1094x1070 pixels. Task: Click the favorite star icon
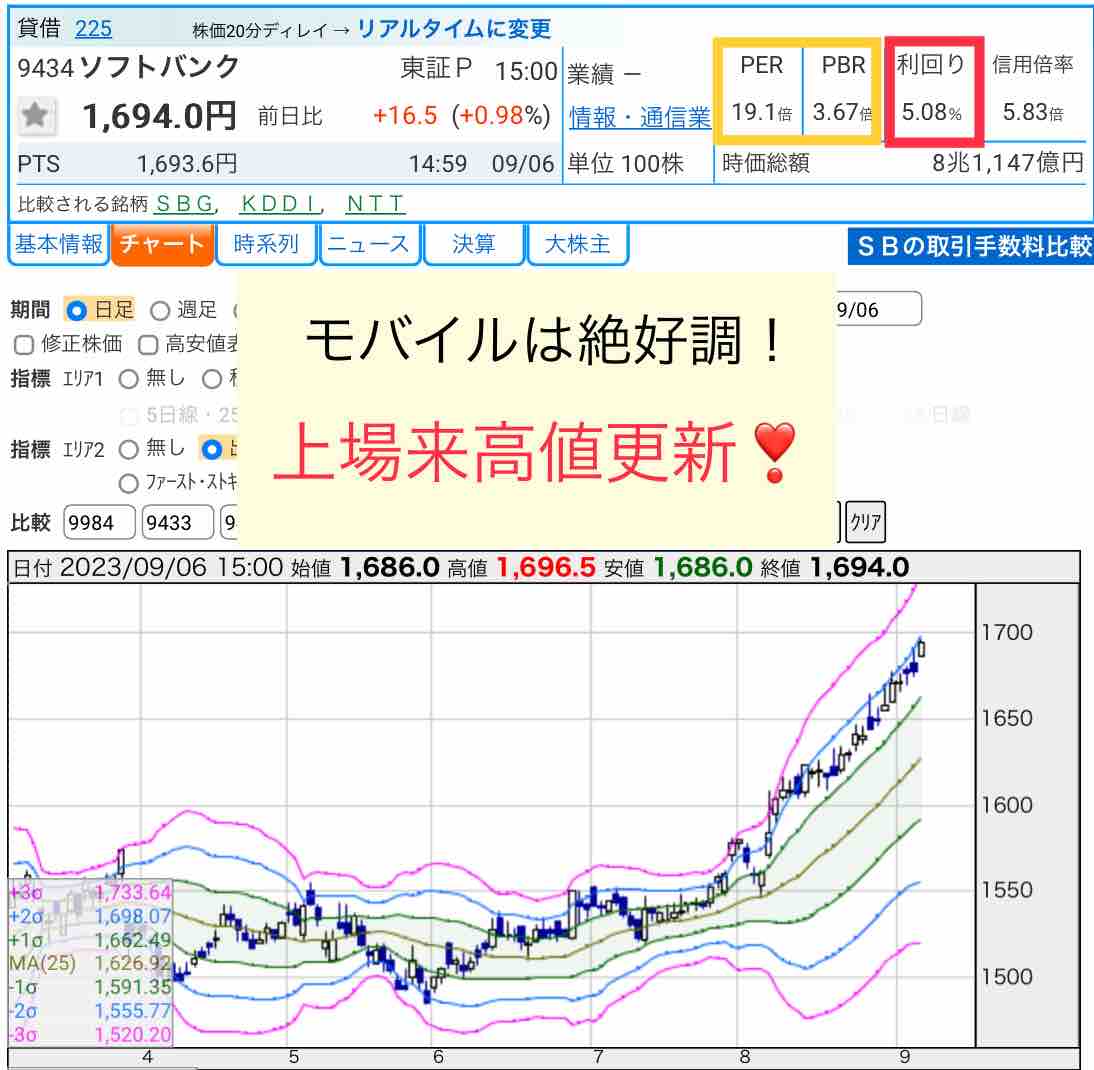tap(36, 115)
